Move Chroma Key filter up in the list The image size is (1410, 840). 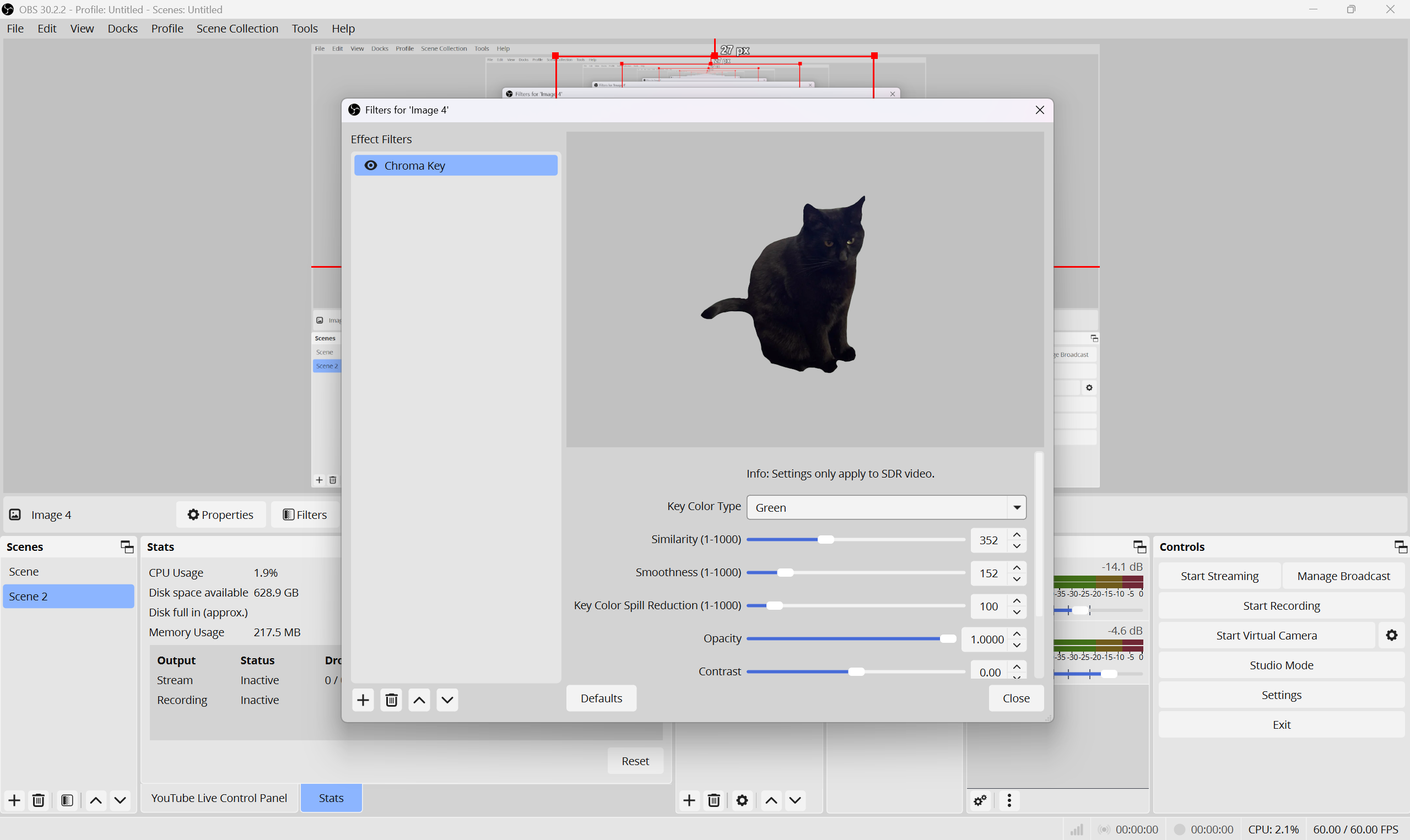point(419,700)
